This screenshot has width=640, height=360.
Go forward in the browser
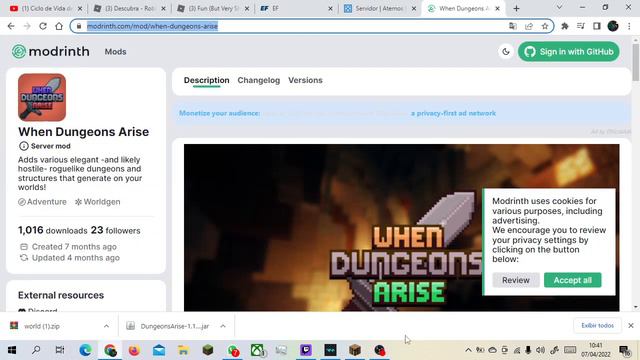(x=27, y=26)
